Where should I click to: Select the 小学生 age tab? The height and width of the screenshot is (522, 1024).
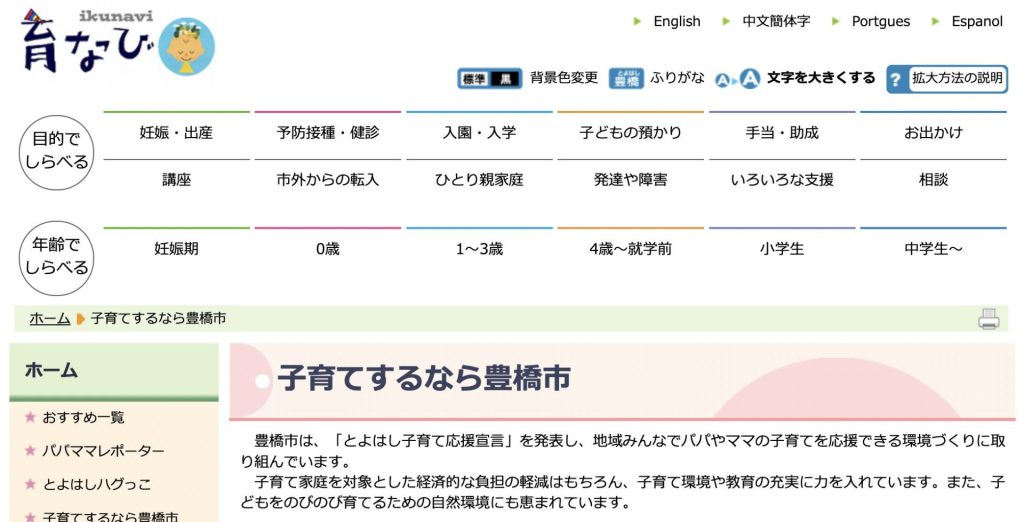[781, 249]
